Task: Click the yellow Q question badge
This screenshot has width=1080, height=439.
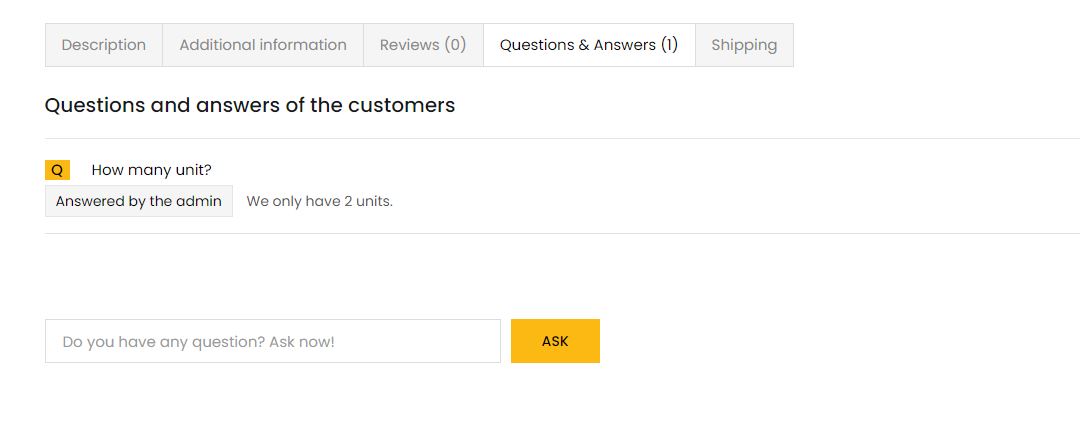Action: click(57, 170)
